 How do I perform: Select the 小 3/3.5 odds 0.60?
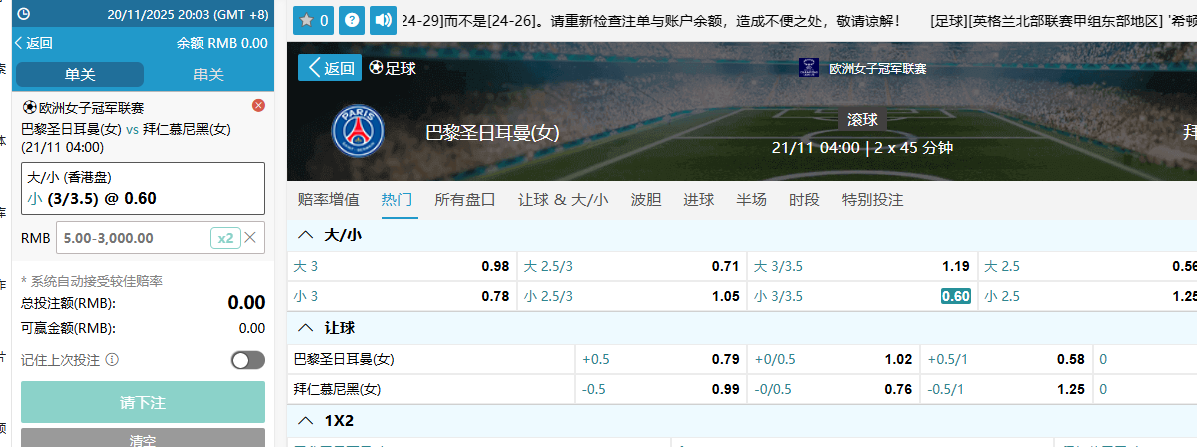click(x=955, y=296)
